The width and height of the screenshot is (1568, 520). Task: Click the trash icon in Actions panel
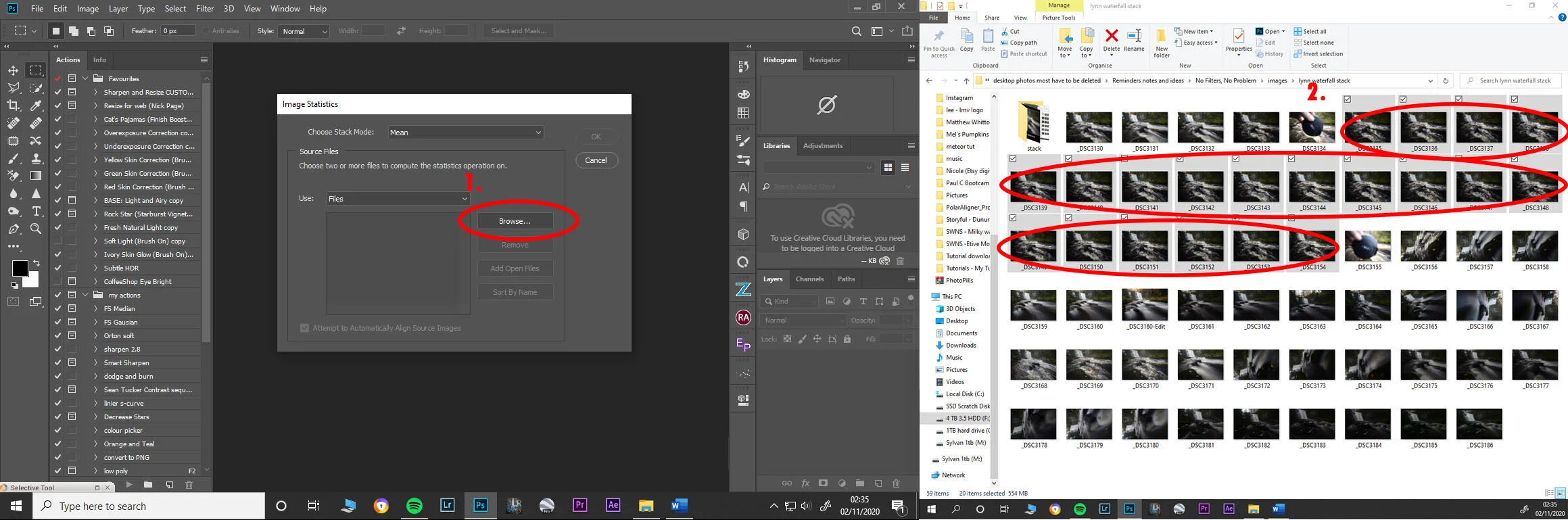point(189,484)
